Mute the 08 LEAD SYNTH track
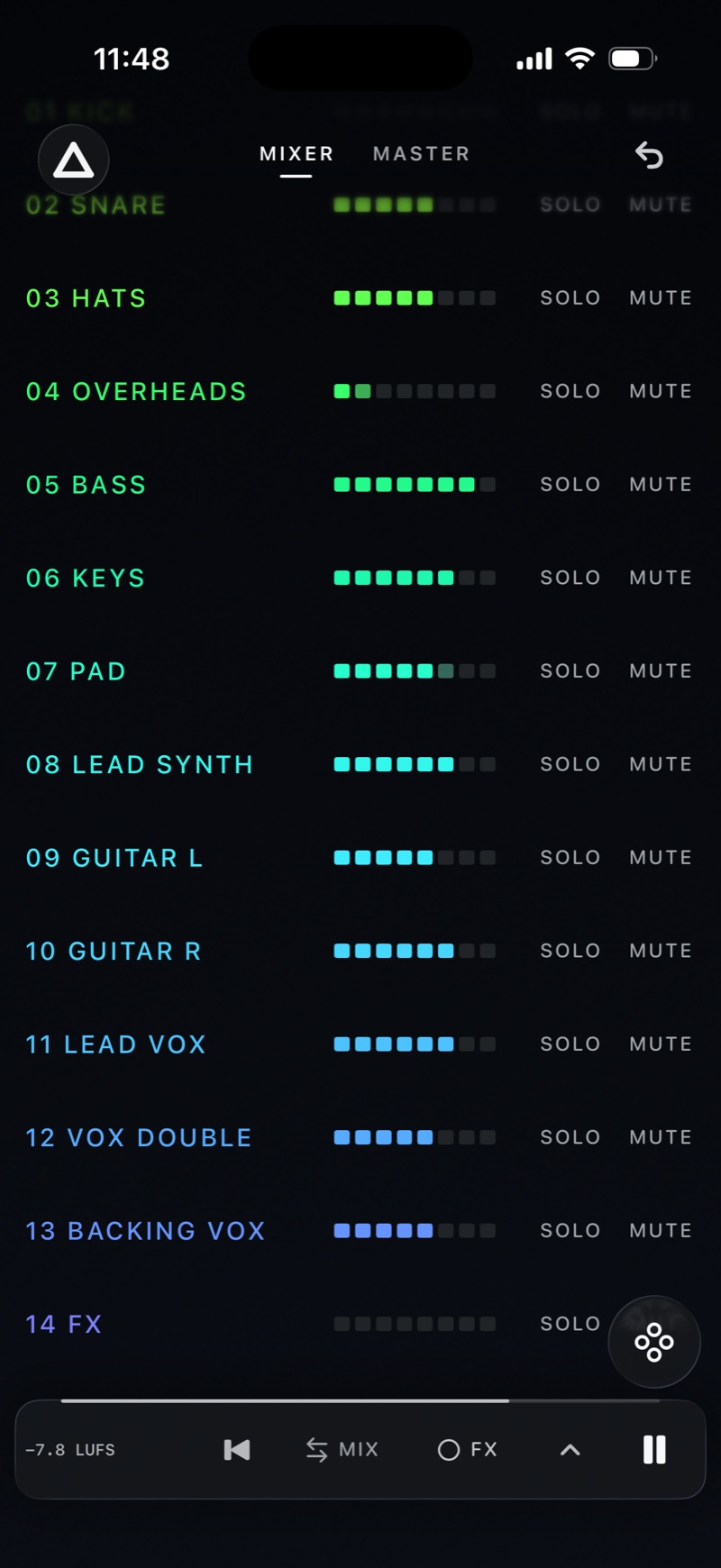Screen dimensions: 721x1568 (661, 764)
